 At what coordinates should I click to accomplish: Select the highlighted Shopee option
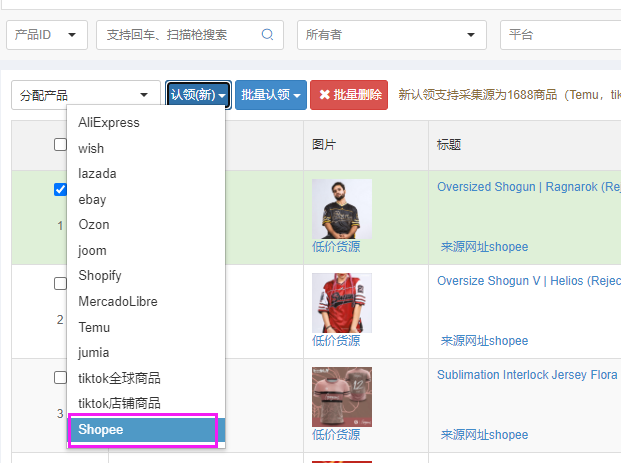tap(146, 430)
